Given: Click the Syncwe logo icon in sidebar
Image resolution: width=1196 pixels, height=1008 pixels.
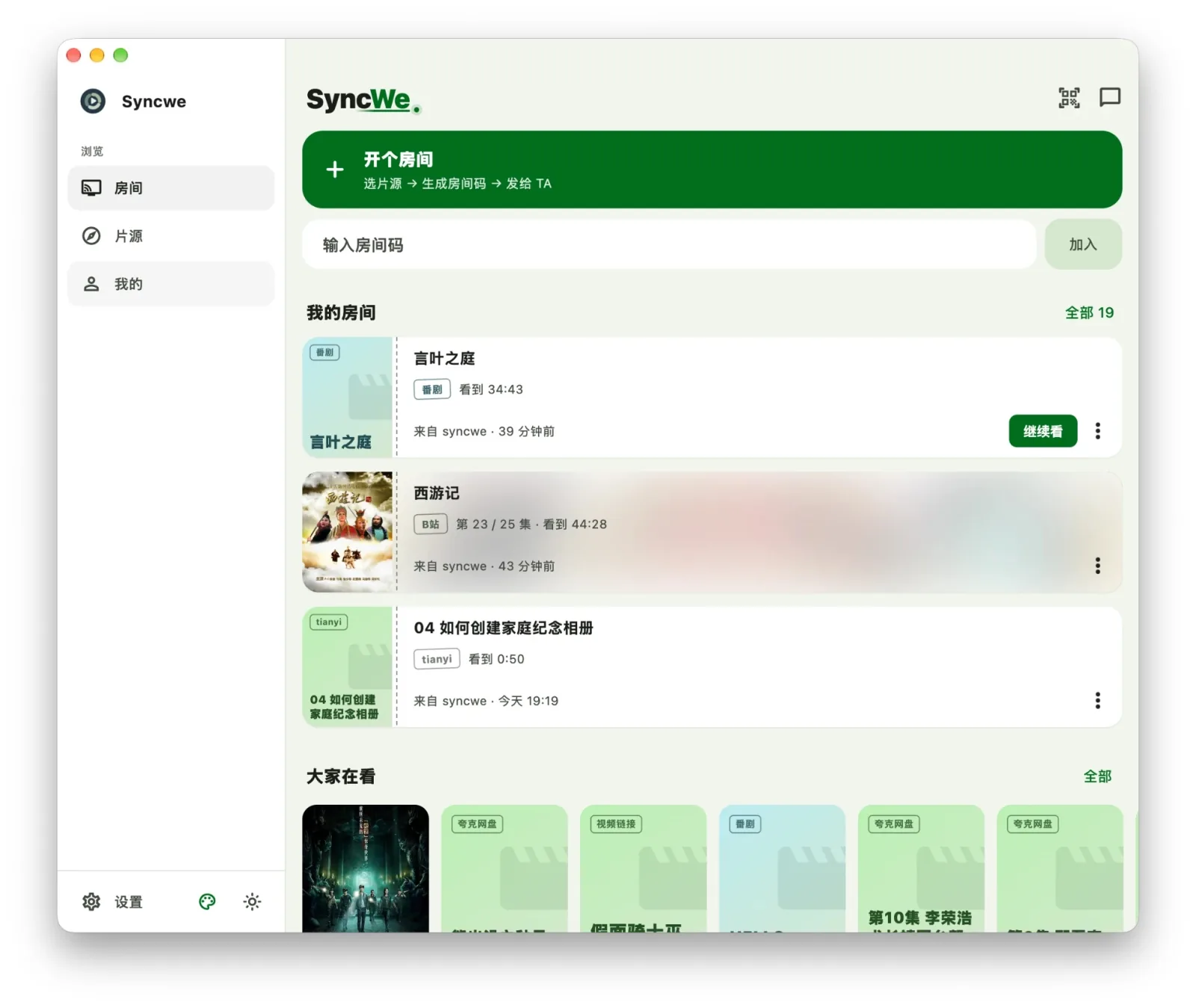Looking at the screenshot, I should coord(93,101).
